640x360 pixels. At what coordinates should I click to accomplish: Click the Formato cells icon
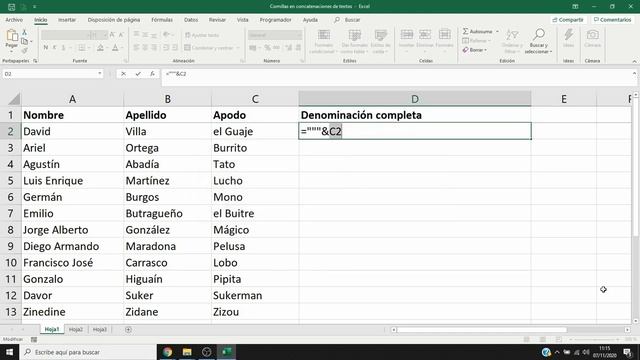444,35
